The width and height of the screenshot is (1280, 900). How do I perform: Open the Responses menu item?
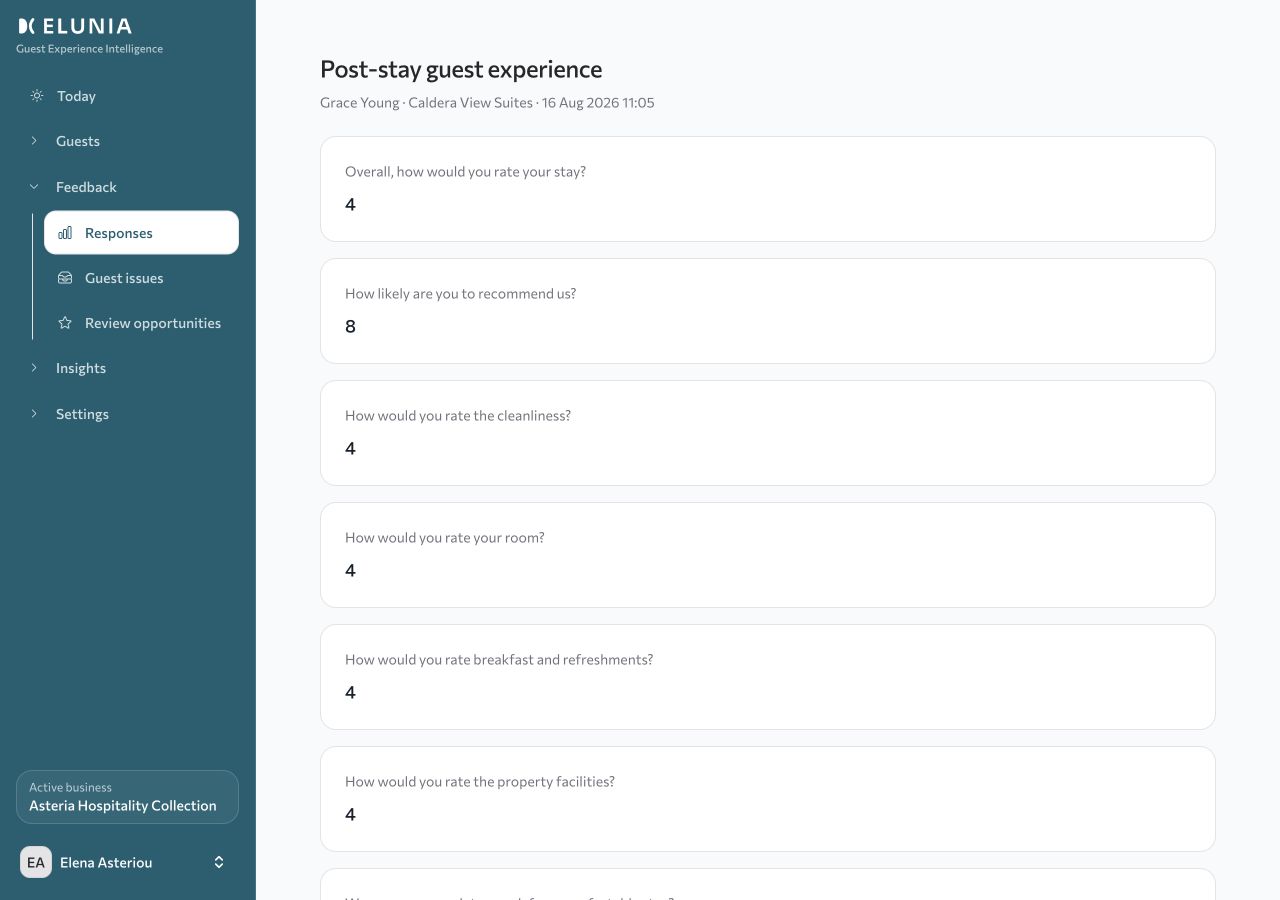[141, 233]
